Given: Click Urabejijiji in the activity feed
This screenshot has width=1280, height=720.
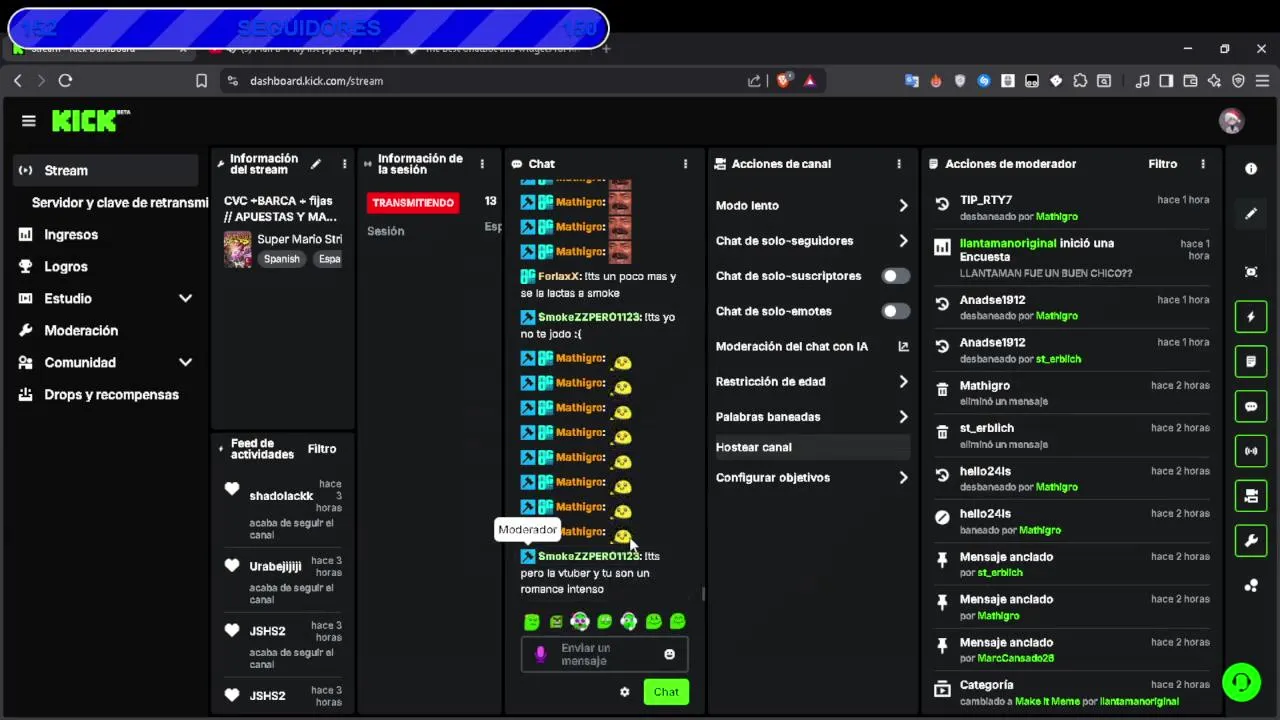Looking at the screenshot, I should (275, 566).
